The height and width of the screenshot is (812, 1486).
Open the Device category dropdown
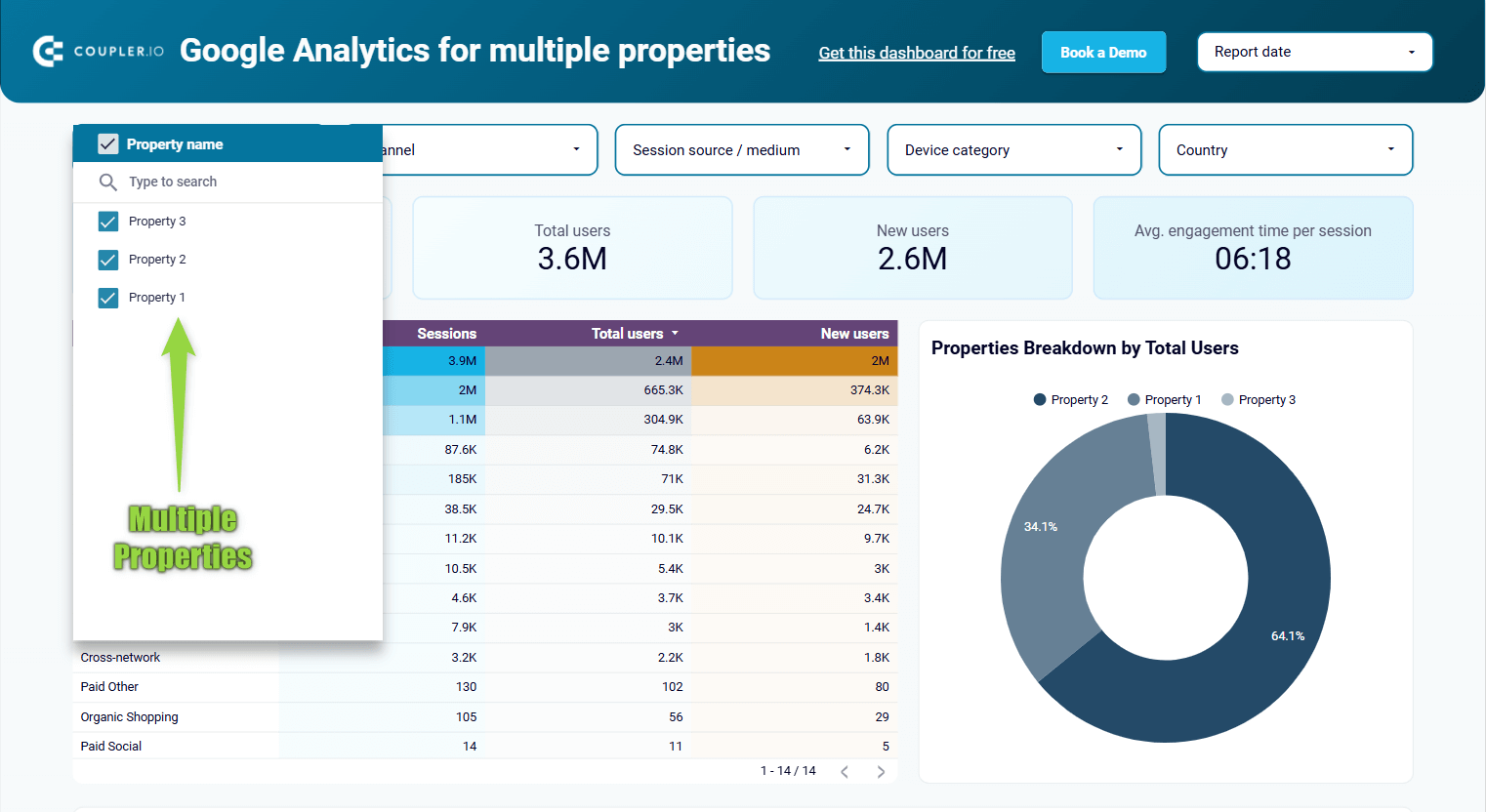(1014, 150)
